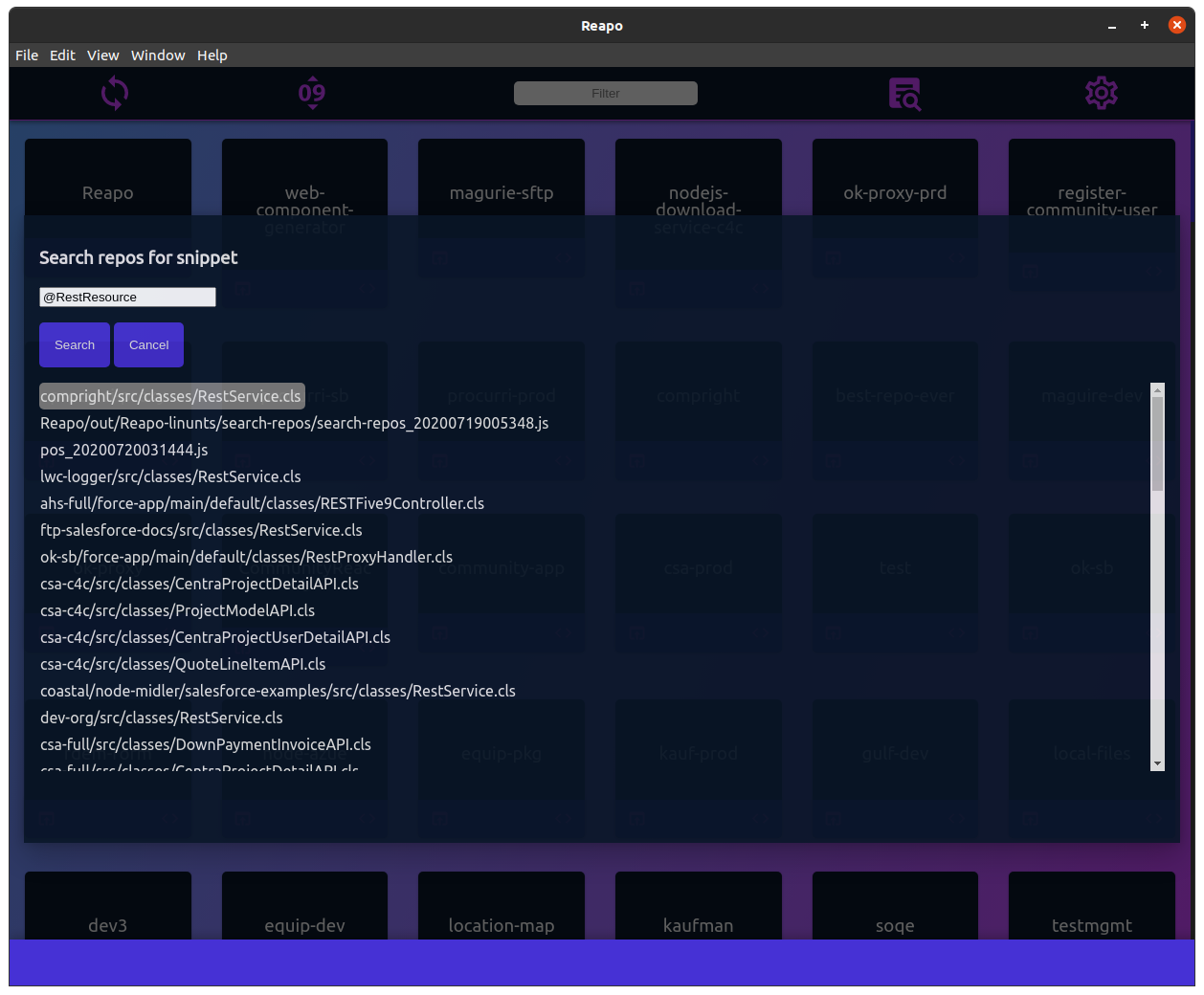Focus the @RestResource snippet input
The width and height of the screenshot is (1204, 995).
tap(127, 298)
